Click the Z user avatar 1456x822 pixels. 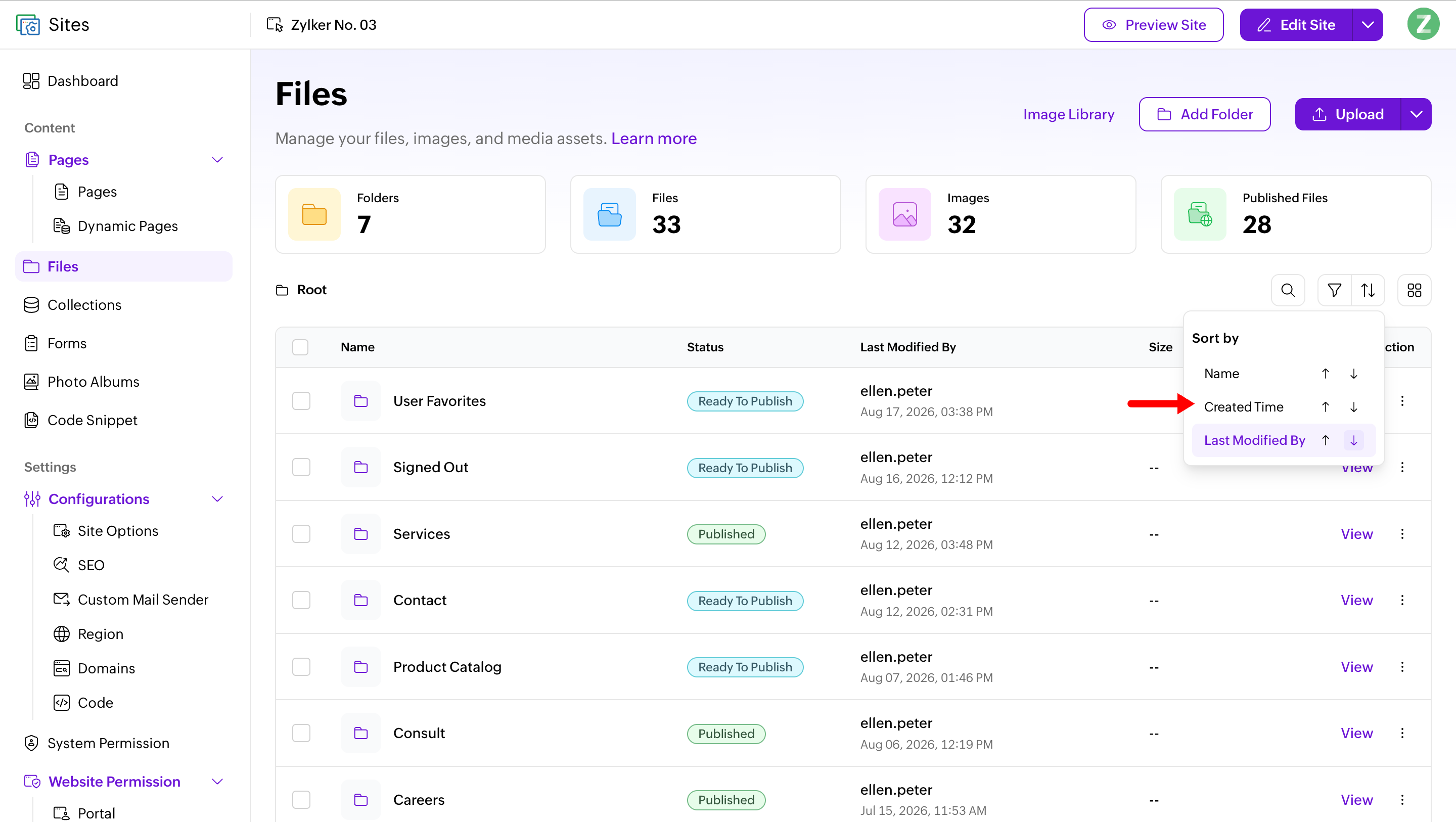click(x=1423, y=24)
